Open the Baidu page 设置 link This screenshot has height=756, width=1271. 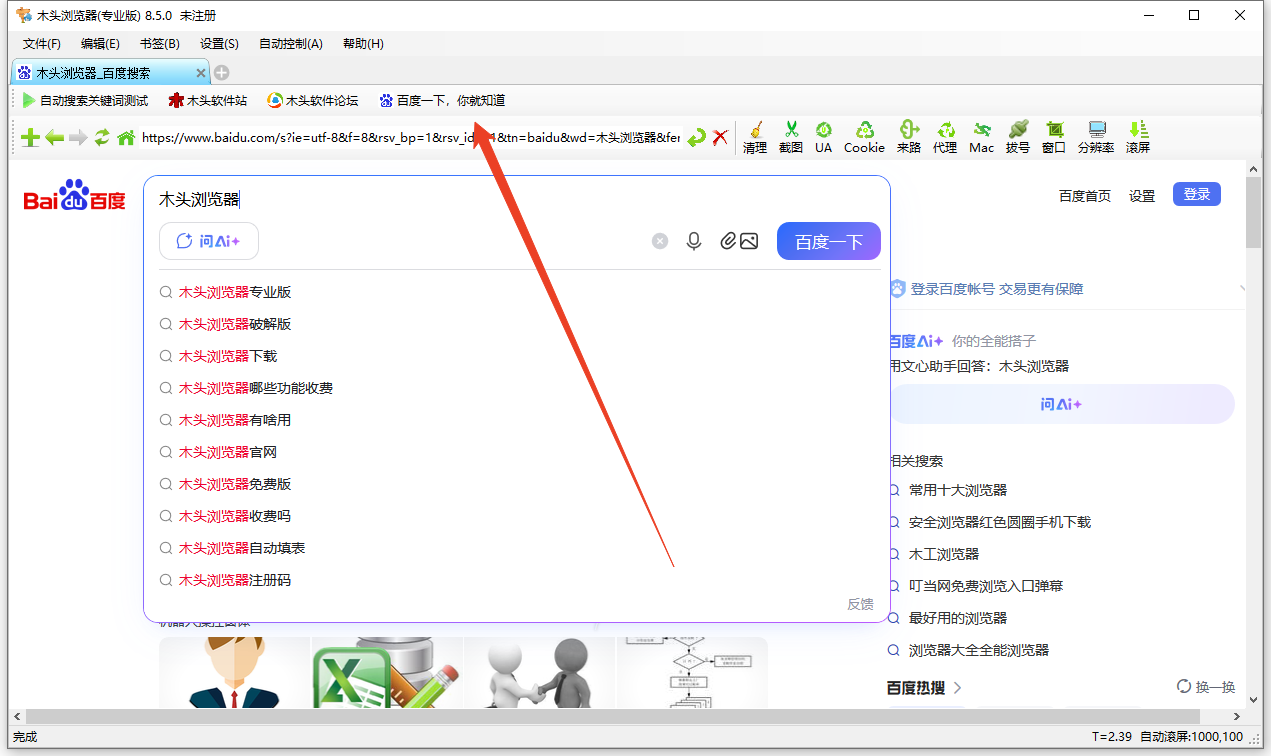click(1142, 196)
